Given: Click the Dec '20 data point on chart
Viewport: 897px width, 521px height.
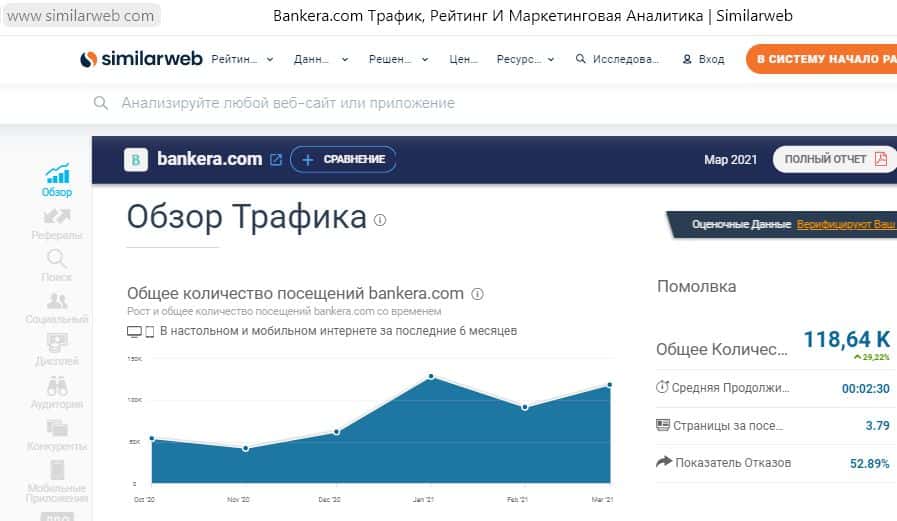Looking at the screenshot, I should [336, 432].
